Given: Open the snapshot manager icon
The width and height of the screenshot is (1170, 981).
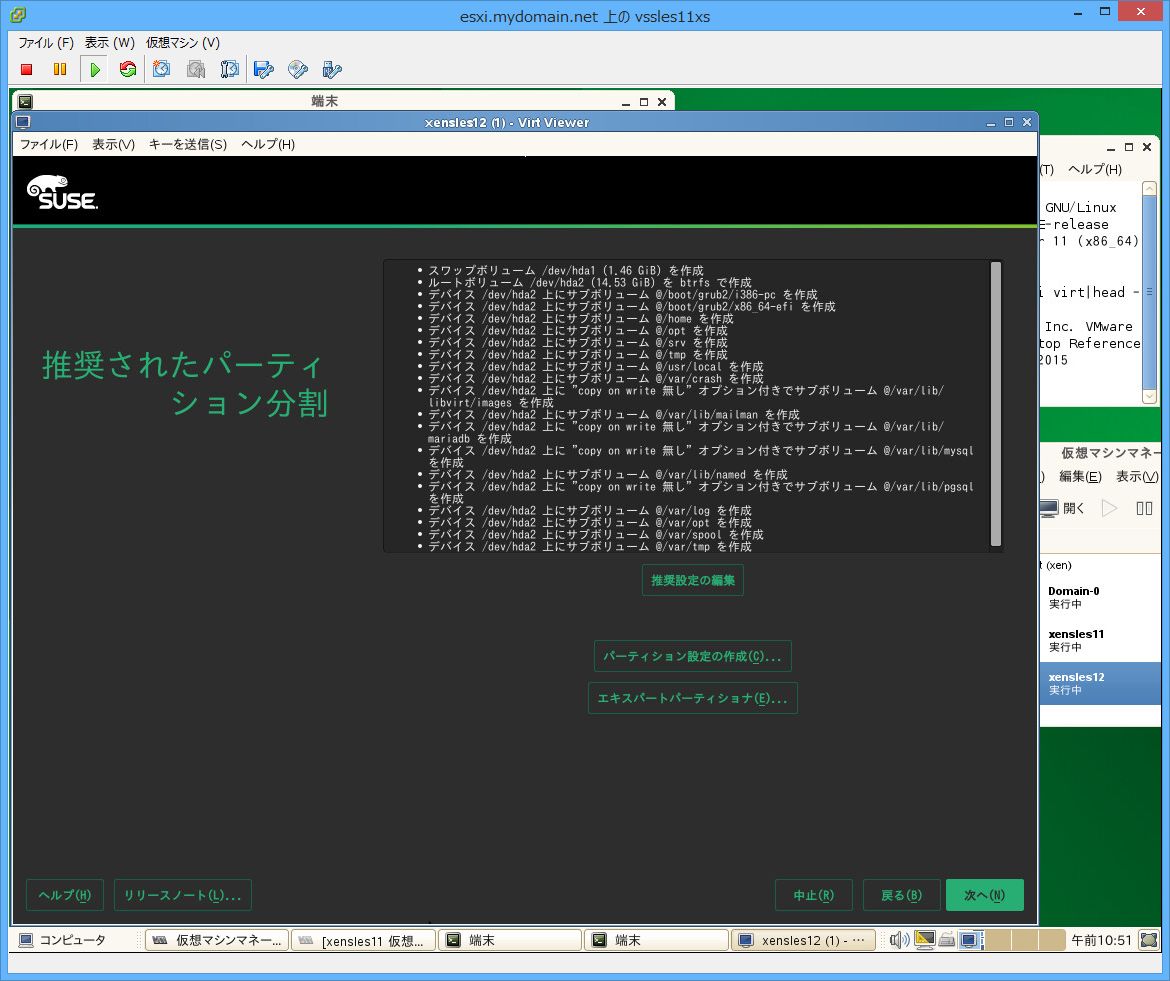Looking at the screenshot, I should (x=230, y=69).
